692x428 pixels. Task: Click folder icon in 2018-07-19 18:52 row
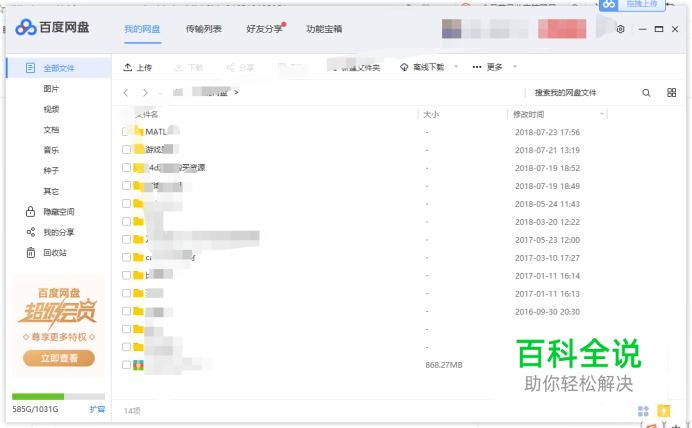(x=139, y=168)
